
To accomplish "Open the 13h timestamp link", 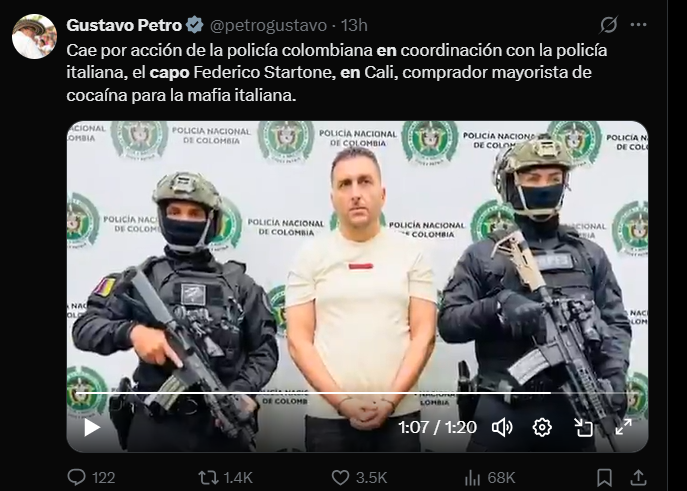I will pyautogui.click(x=354, y=25).
